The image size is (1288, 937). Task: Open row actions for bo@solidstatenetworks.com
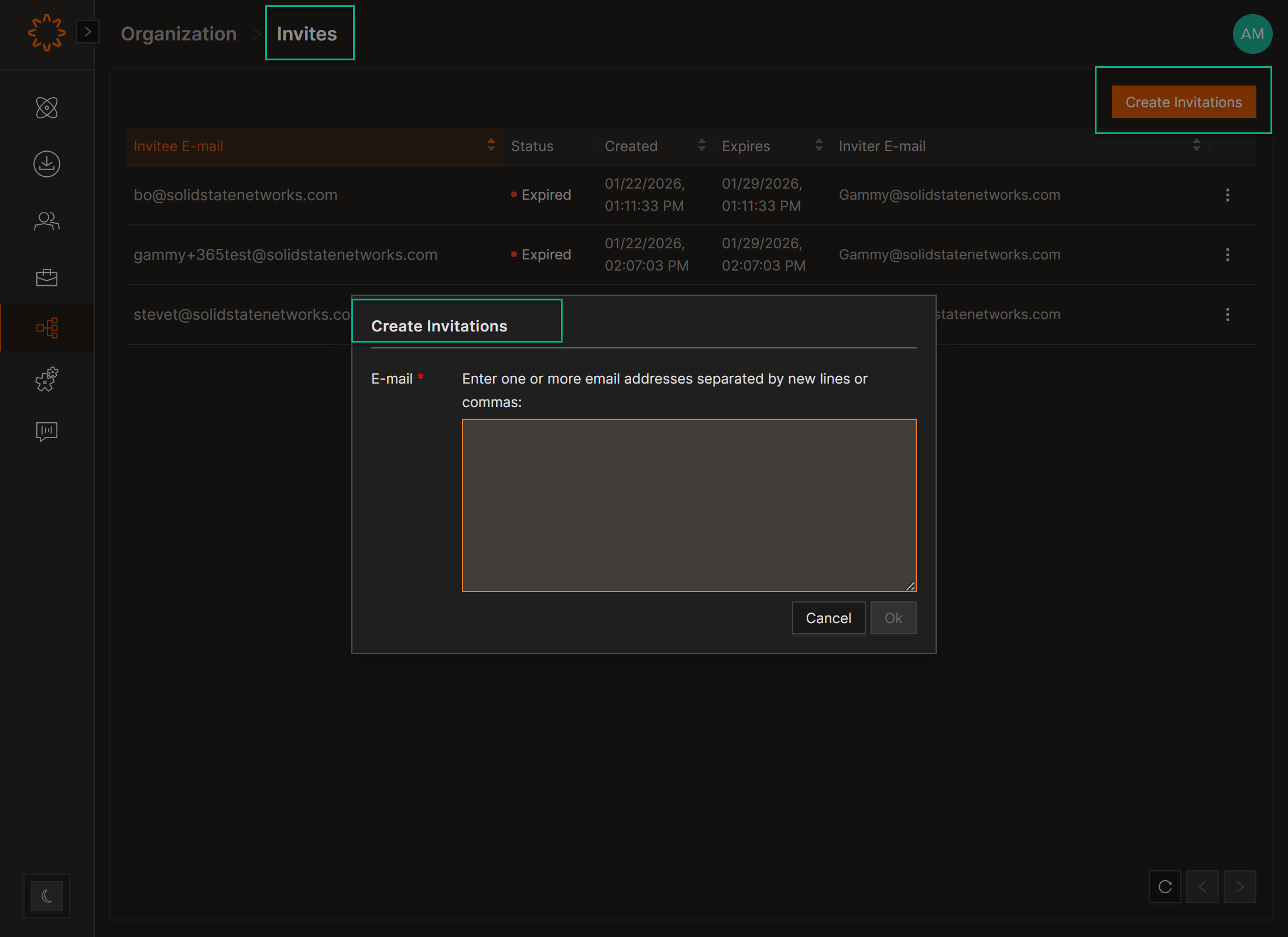pos(1228,195)
